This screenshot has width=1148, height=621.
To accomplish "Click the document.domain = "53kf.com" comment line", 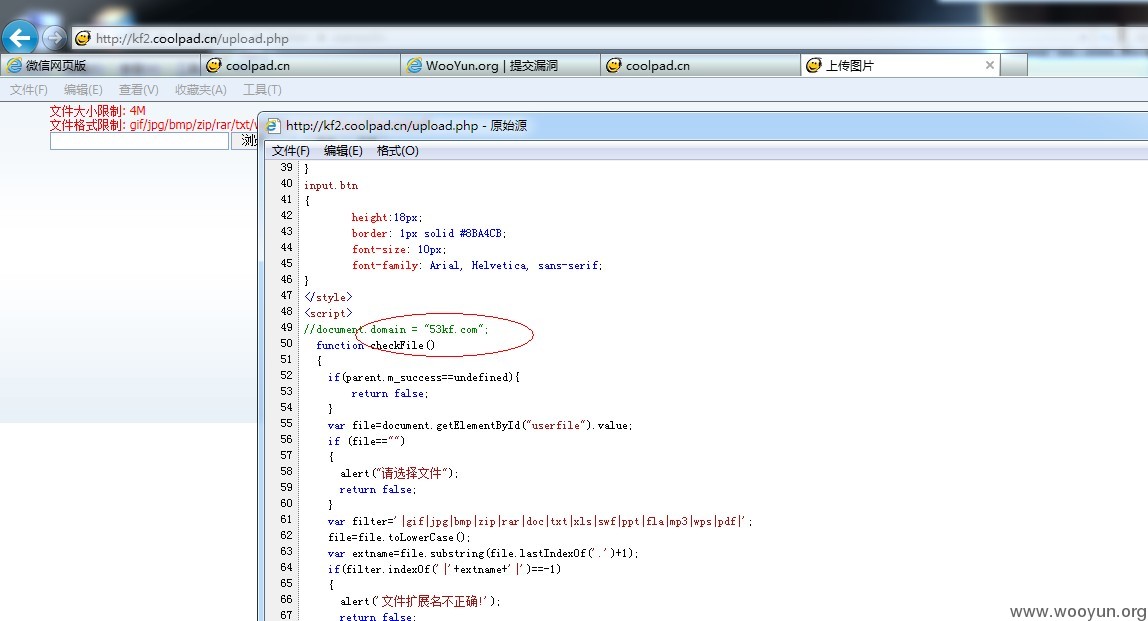I will click(x=396, y=329).
